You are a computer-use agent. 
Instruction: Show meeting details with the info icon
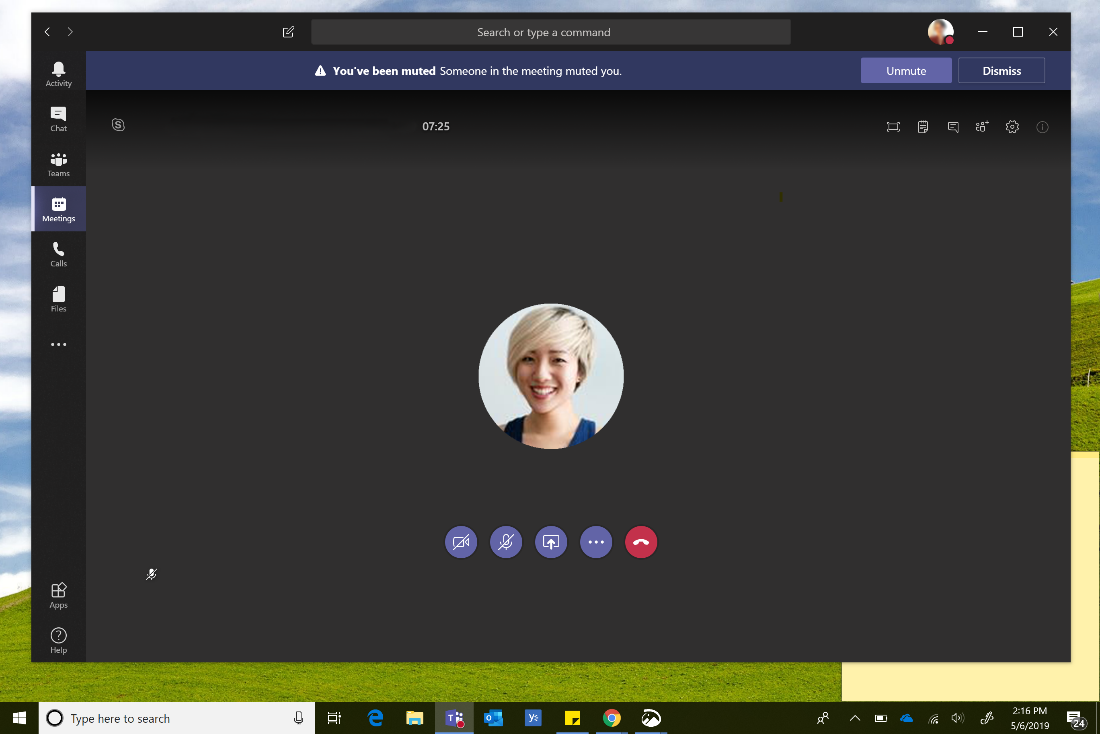tap(1042, 127)
